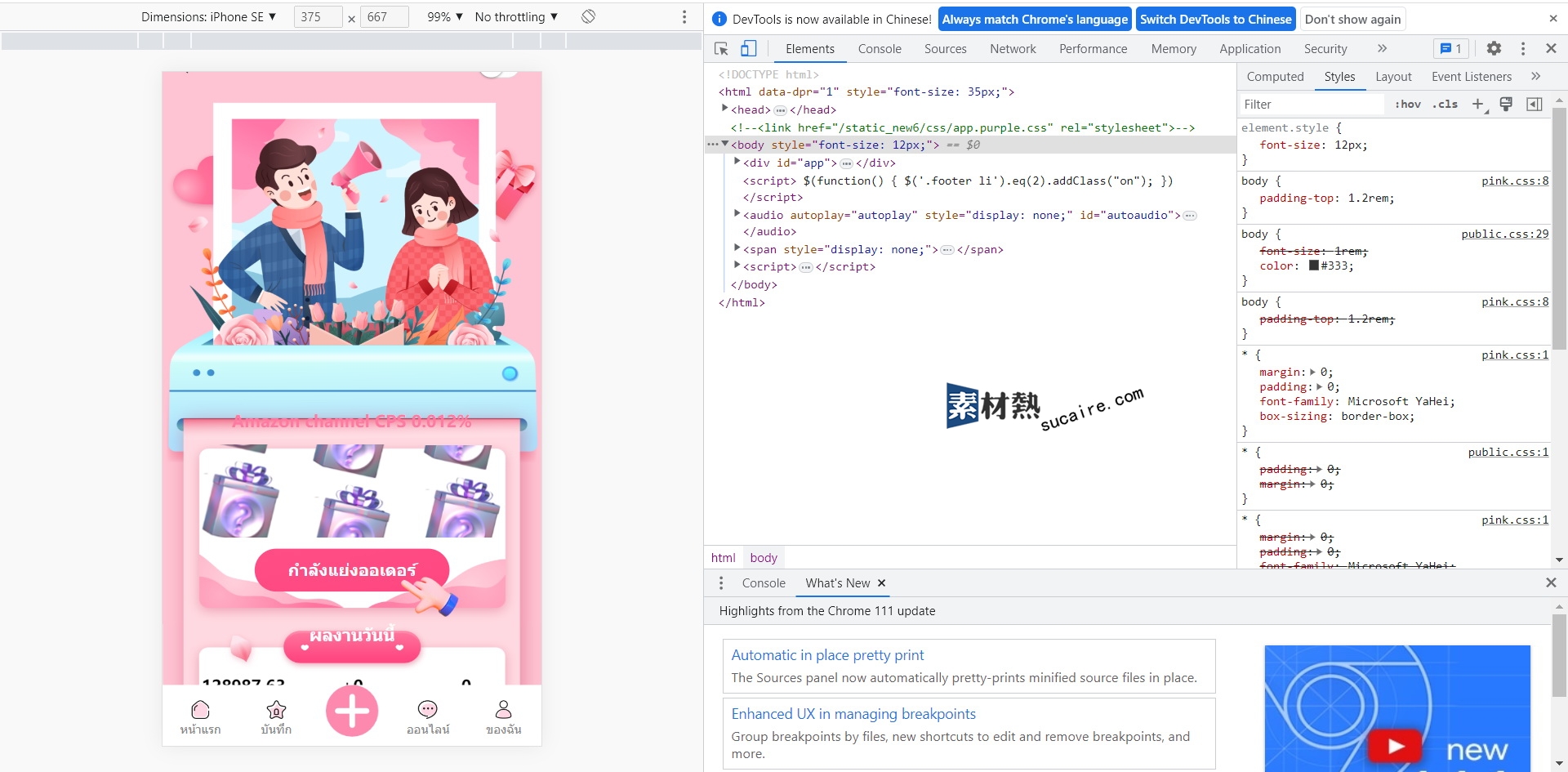Click the inspect element picker icon
Screen dimensions: 1568x772
(721, 49)
